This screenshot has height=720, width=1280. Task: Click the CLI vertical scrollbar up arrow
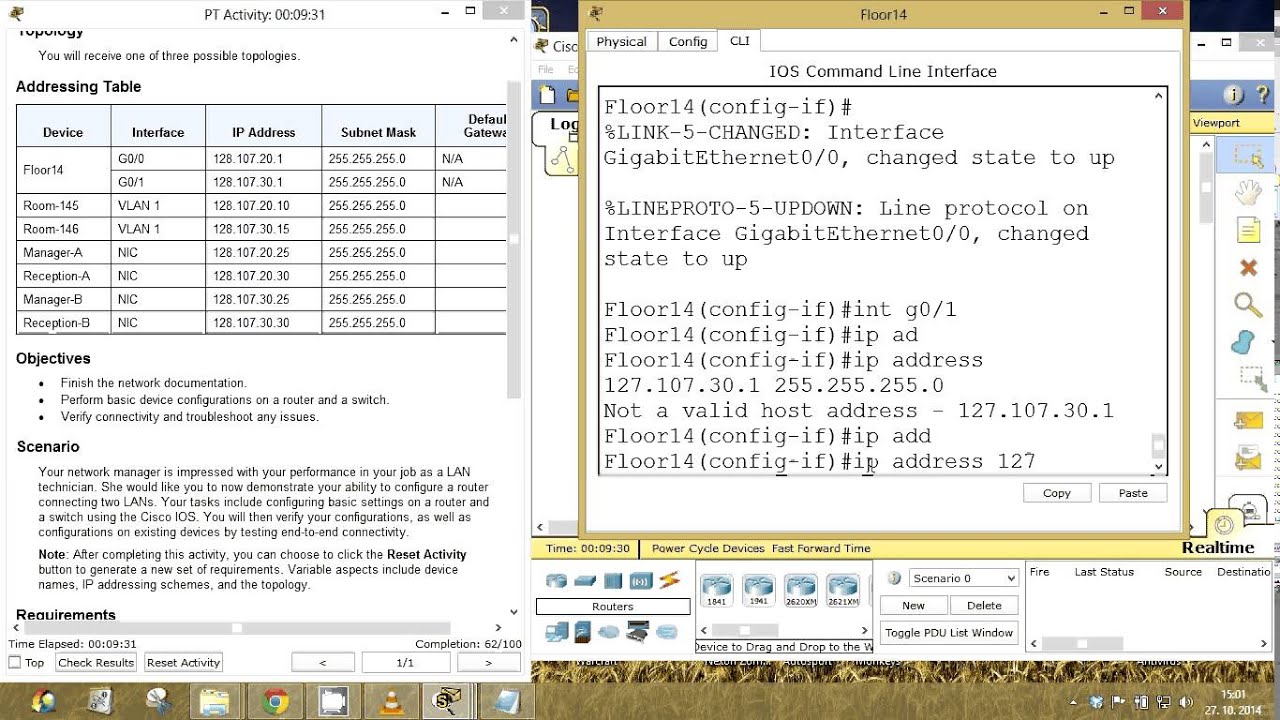click(x=1158, y=96)
